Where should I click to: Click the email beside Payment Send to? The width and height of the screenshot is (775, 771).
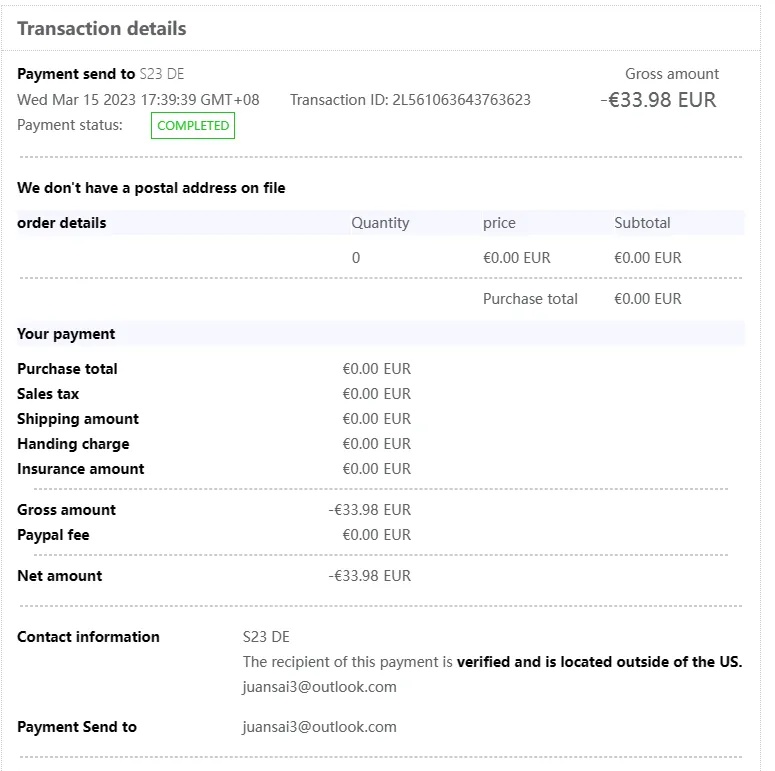(x=319, y=727)
